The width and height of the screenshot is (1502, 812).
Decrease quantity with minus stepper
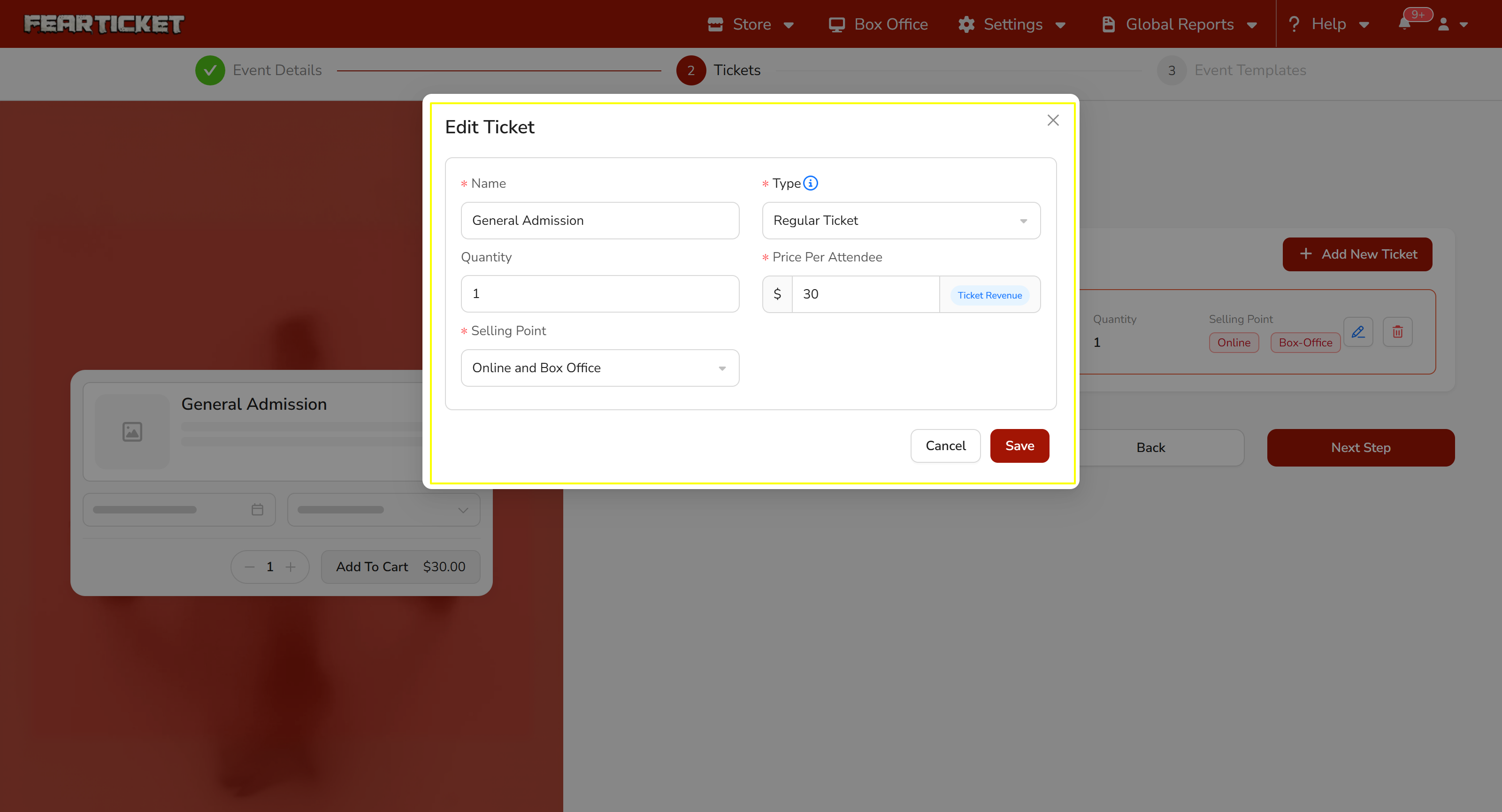(250, 567)
